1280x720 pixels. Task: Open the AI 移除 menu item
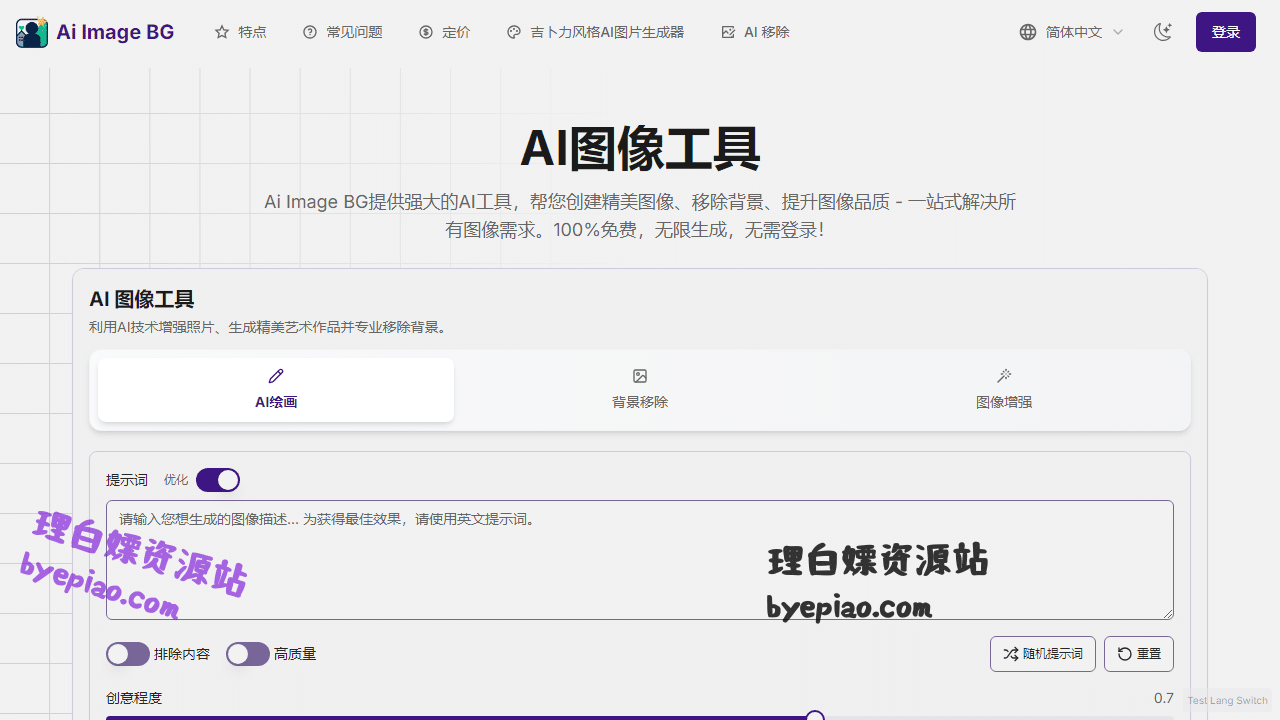pyautogui.click(x=755, y=32)
